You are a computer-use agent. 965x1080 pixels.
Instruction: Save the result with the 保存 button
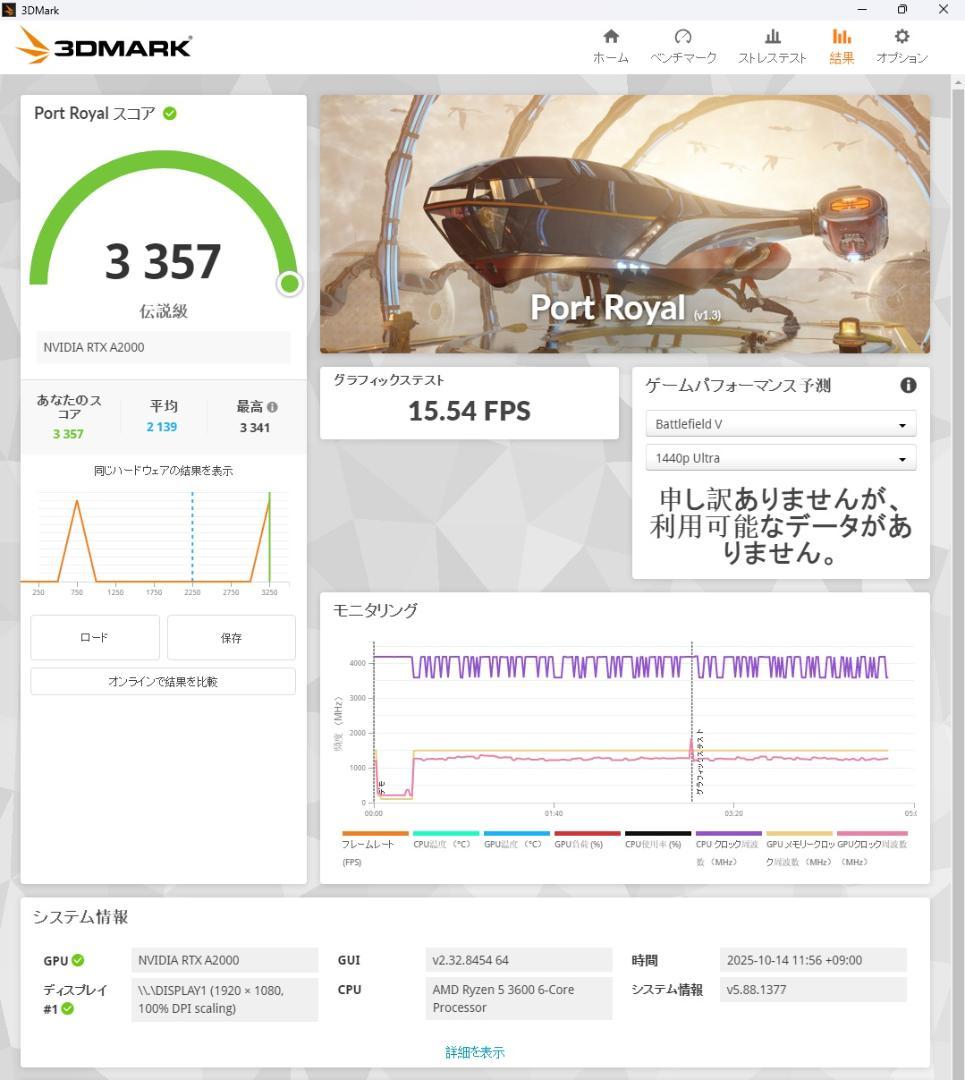[x=231, y=637]
